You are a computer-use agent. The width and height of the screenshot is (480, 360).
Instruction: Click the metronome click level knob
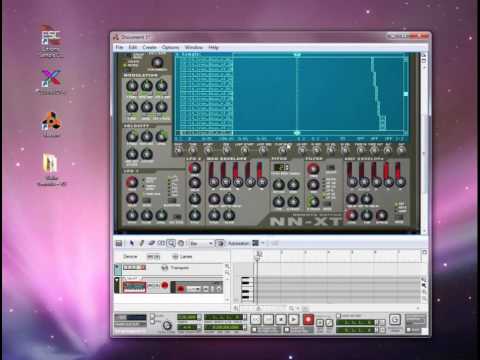click(x=167, y=325)
